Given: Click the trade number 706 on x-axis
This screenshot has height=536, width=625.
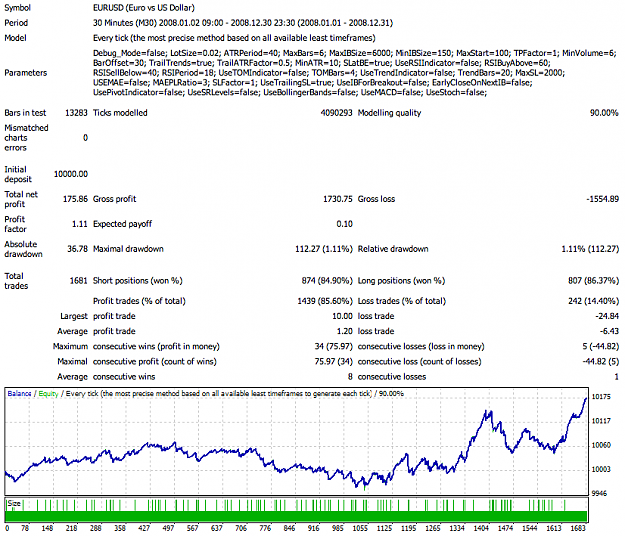Looking at the screenshot, I should click(241, 528).
